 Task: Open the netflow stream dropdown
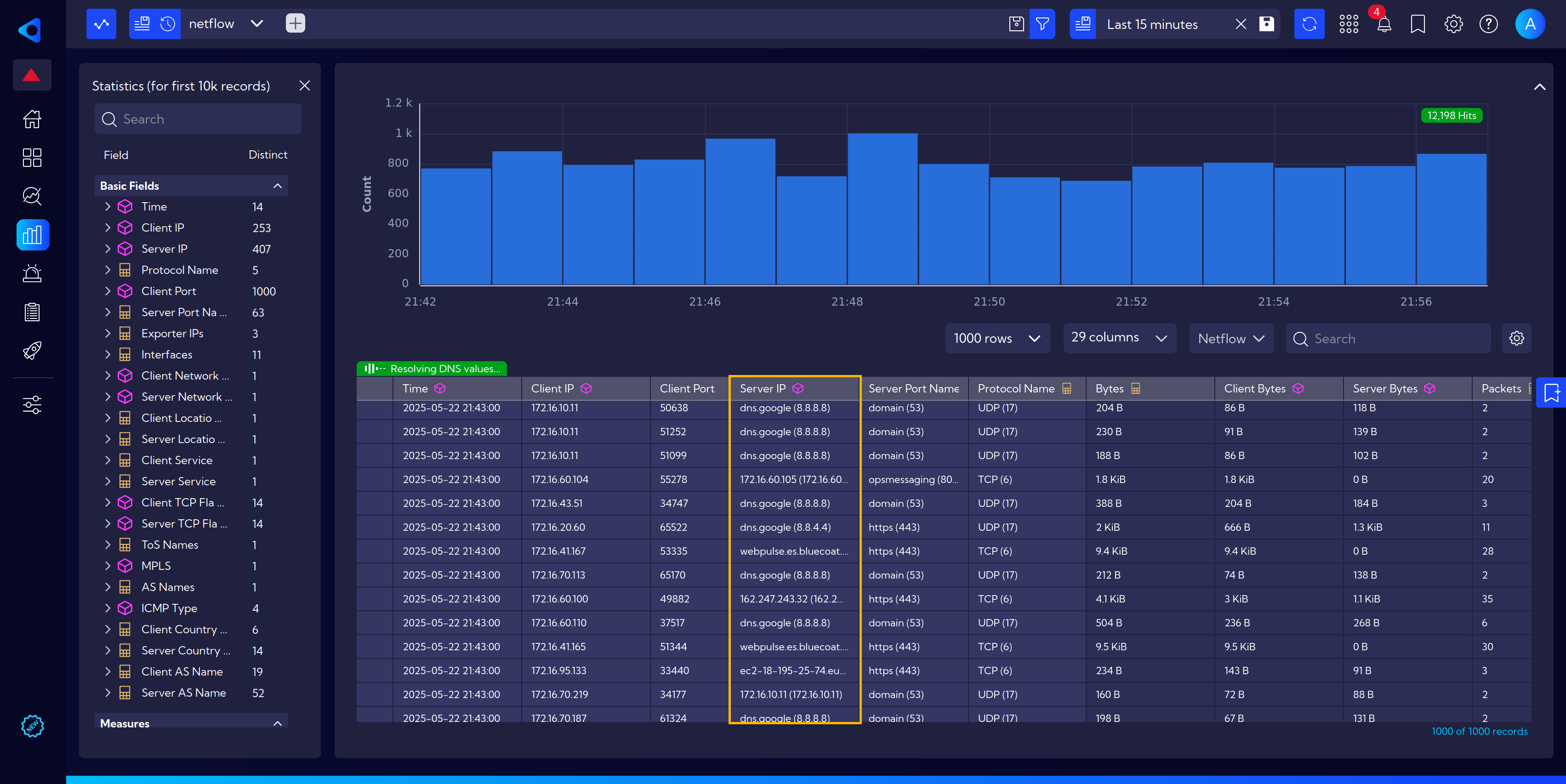[x=256, y=24]
